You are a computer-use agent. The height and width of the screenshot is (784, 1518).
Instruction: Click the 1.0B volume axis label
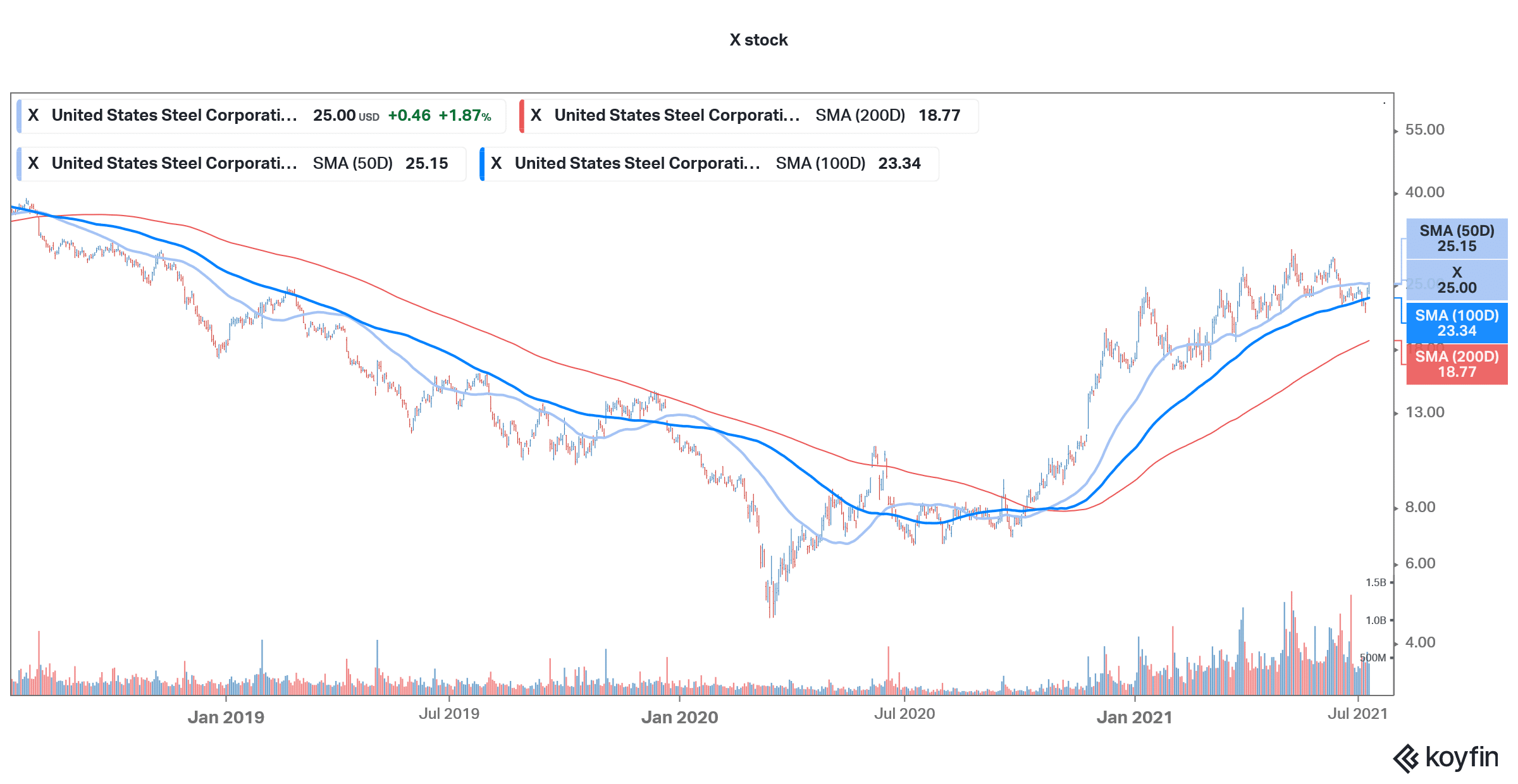tap(1376, 620)
